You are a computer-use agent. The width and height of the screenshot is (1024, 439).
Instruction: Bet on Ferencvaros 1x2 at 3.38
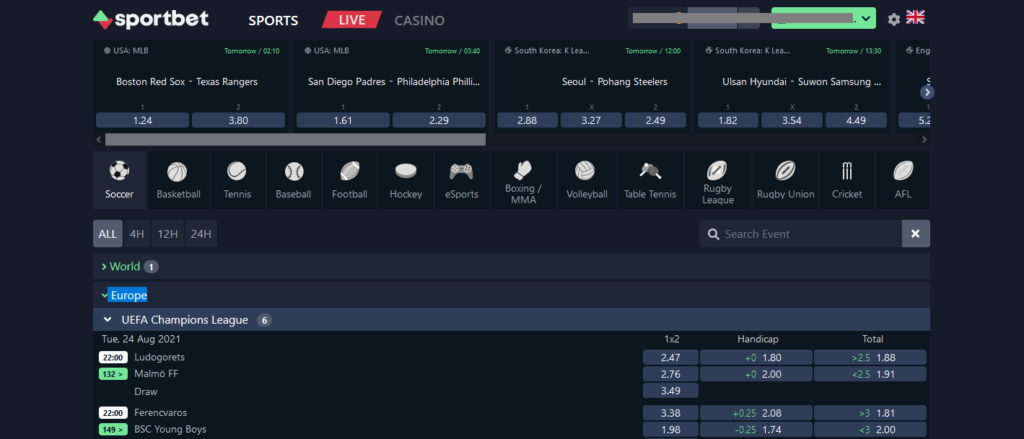pos(671,413)
